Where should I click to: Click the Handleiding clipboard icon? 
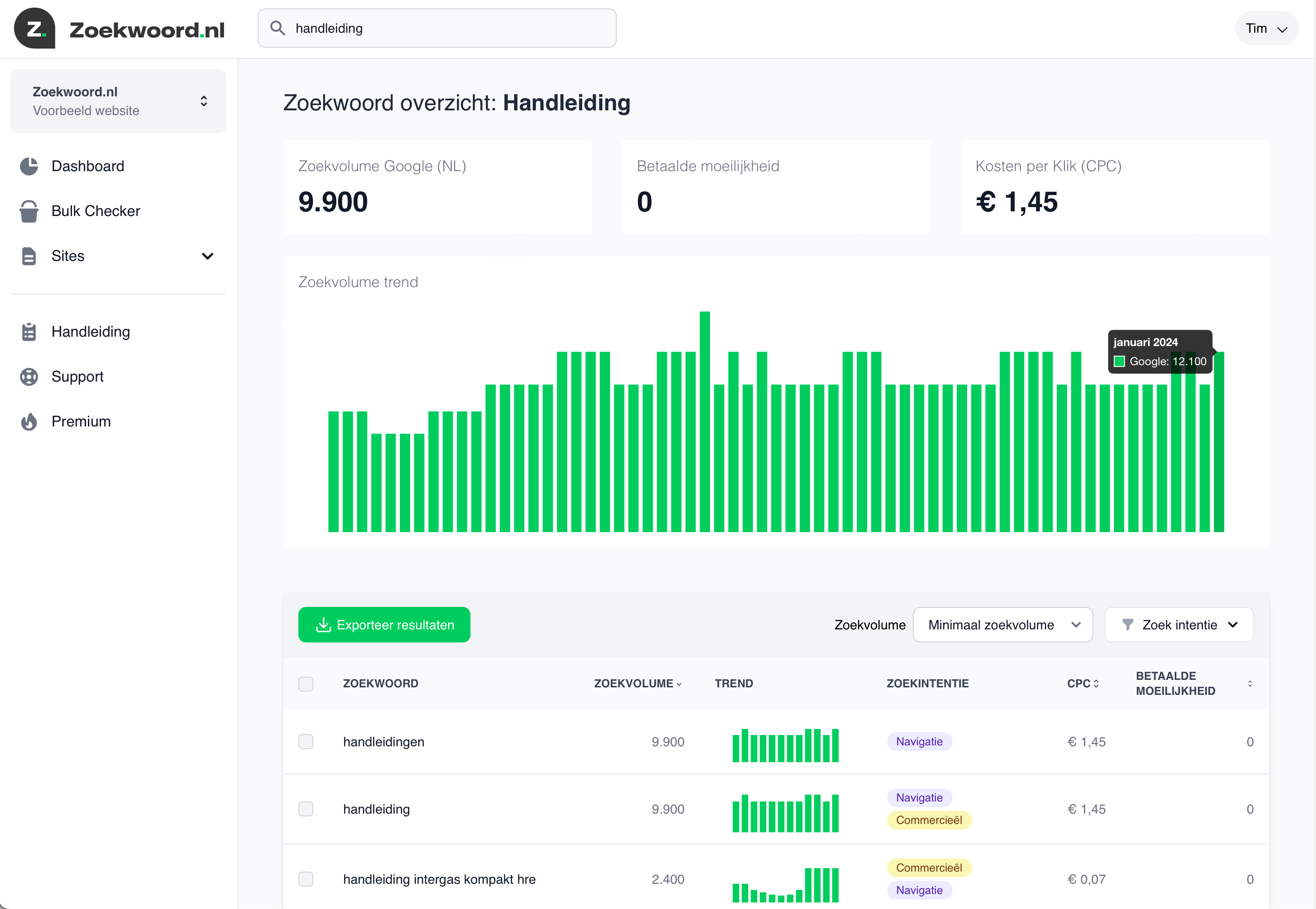(29, 332)
